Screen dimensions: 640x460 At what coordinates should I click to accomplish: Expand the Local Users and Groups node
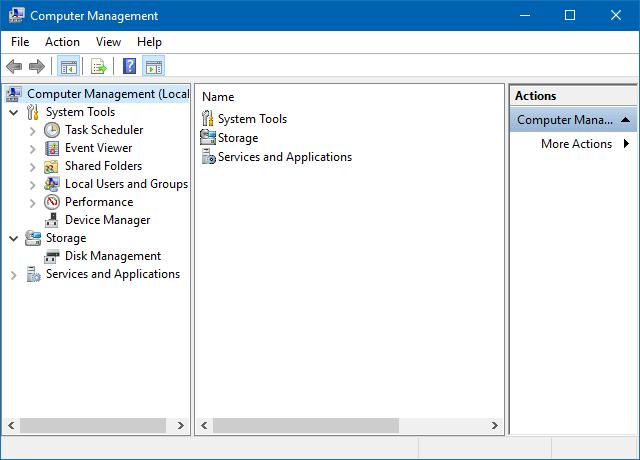click(33, 184)
